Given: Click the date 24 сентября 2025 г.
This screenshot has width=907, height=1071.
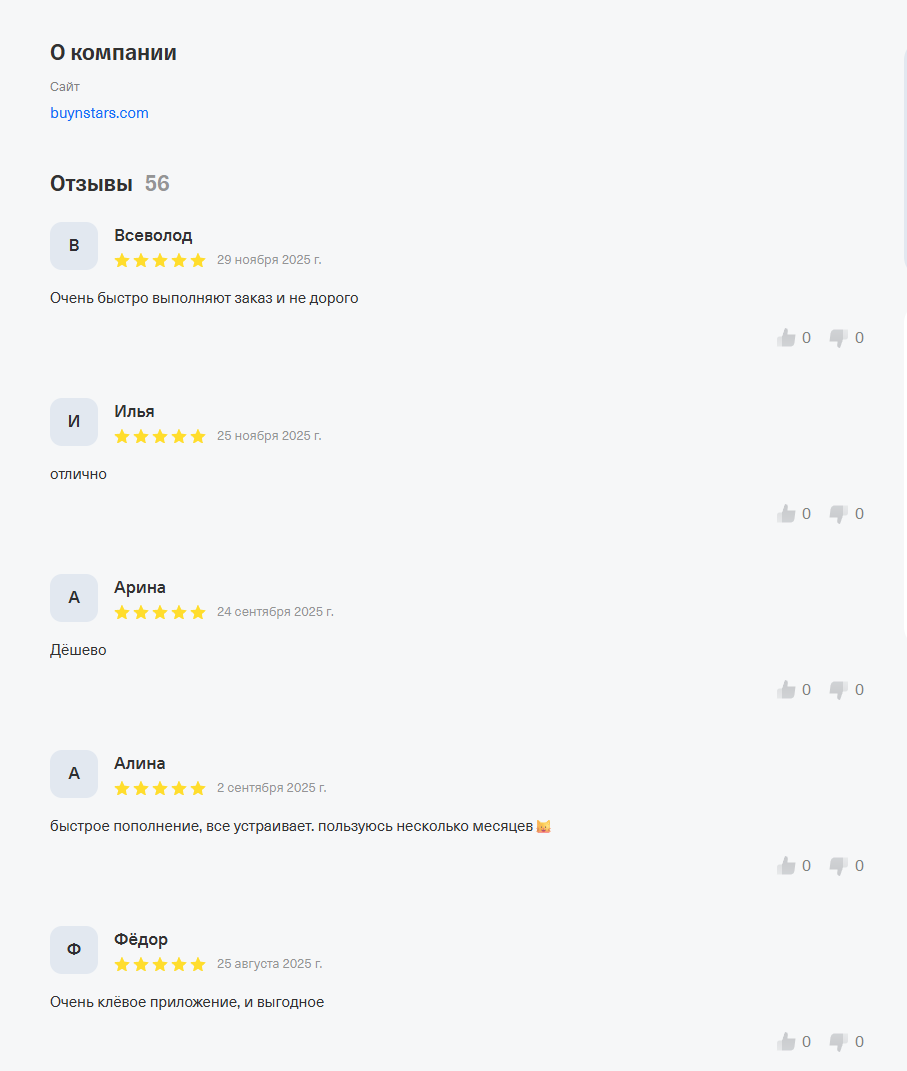Looking at the screenshot, I should pyautogui.click(x=275, y=612).
